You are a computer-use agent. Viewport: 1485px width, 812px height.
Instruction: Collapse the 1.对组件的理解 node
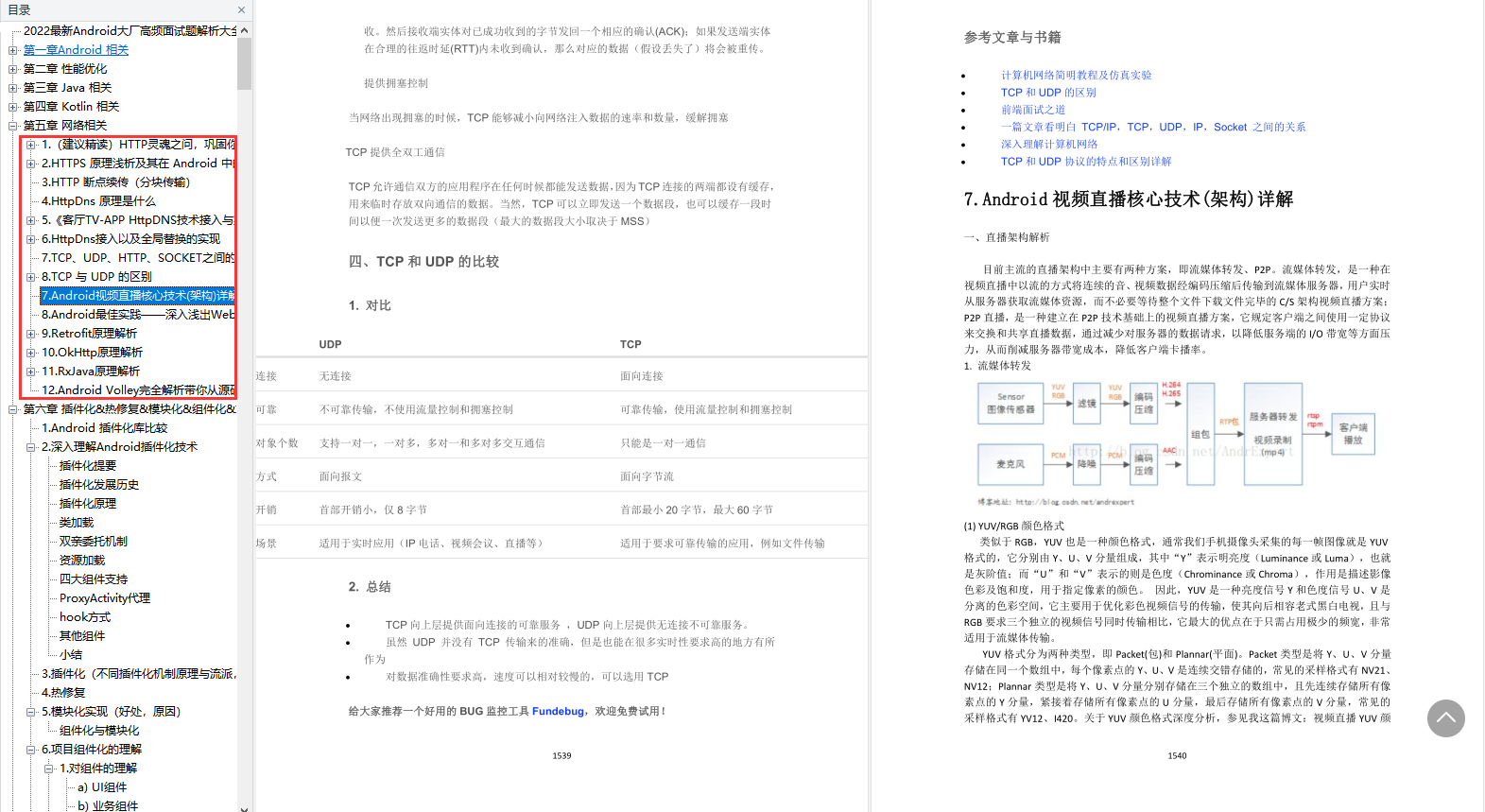49,769
